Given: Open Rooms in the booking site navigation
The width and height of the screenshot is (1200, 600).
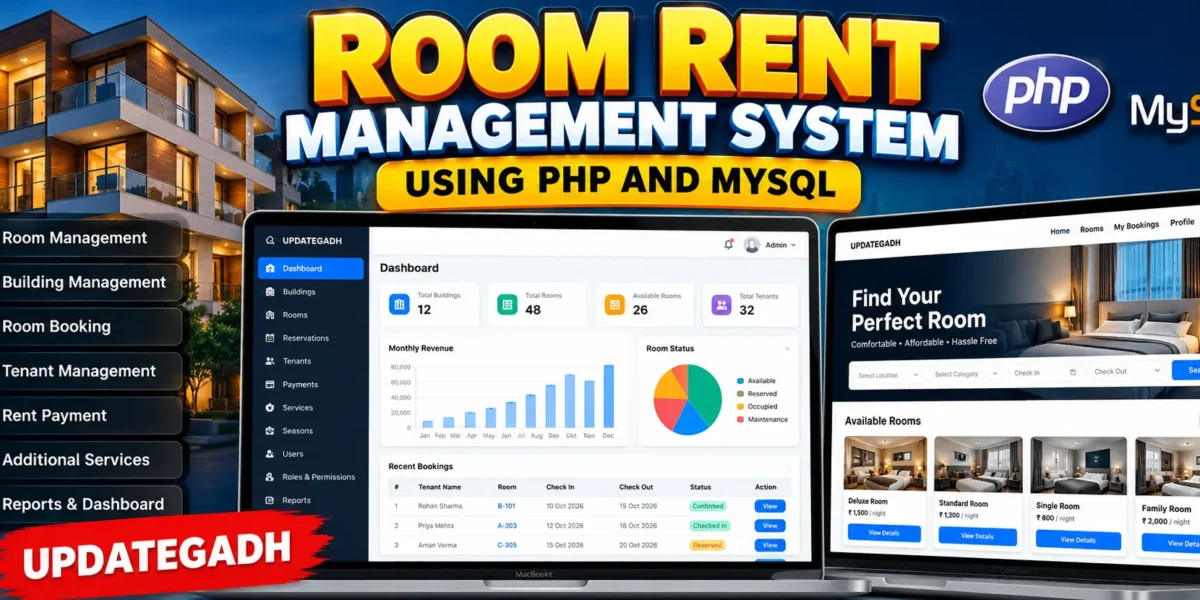Looking at the screenshot, I should point(1092,229).
